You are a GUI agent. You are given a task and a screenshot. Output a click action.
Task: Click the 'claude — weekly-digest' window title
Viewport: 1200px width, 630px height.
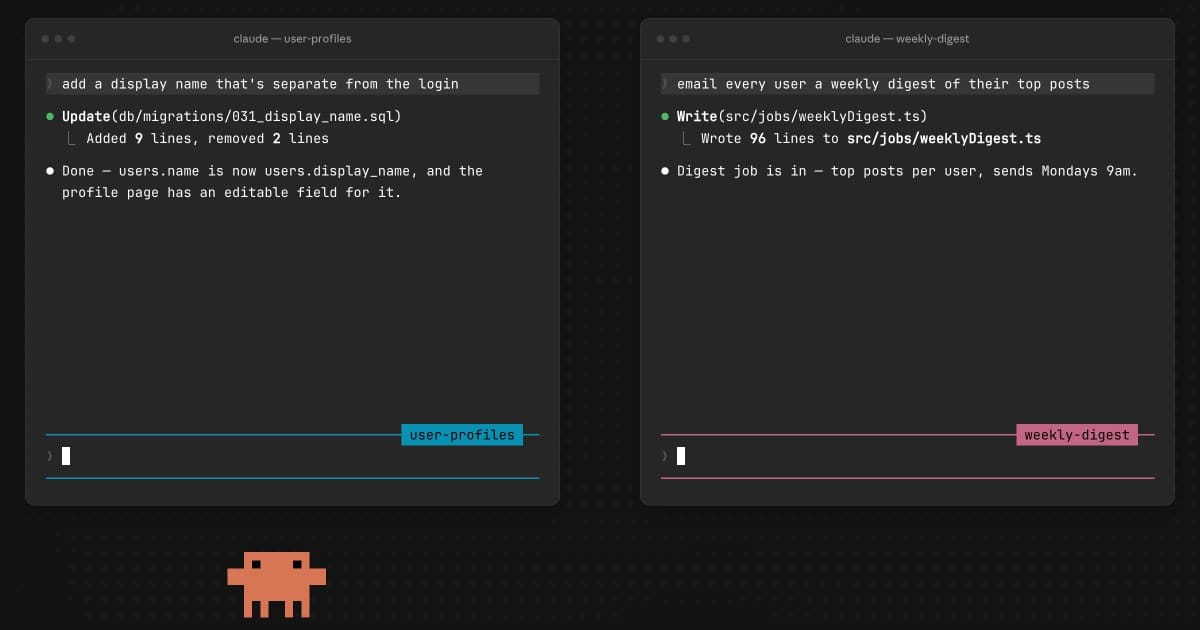pos(907,39)
